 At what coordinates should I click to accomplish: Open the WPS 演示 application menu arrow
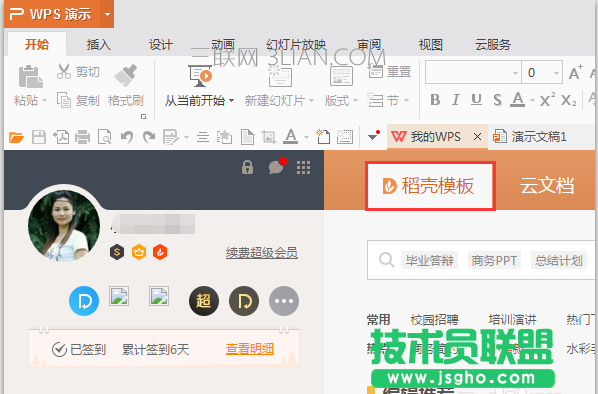point(107,14)
